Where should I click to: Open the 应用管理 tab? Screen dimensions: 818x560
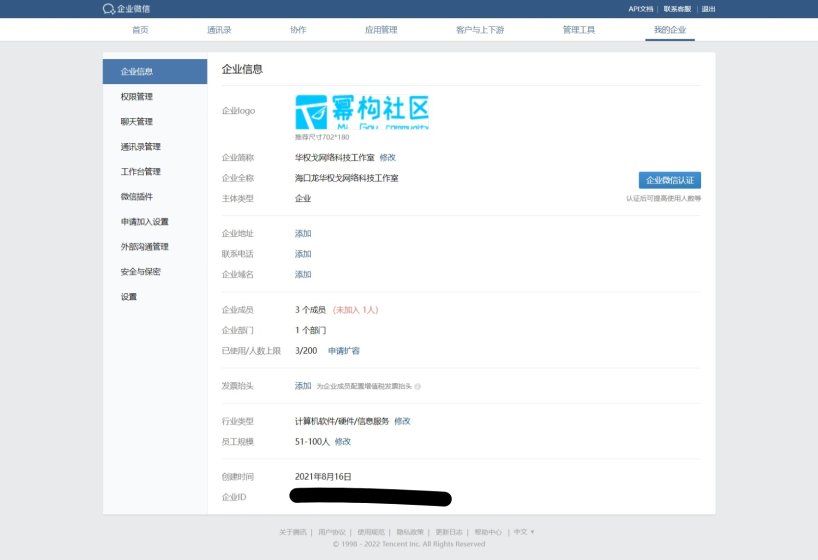(x=381, y=30)
